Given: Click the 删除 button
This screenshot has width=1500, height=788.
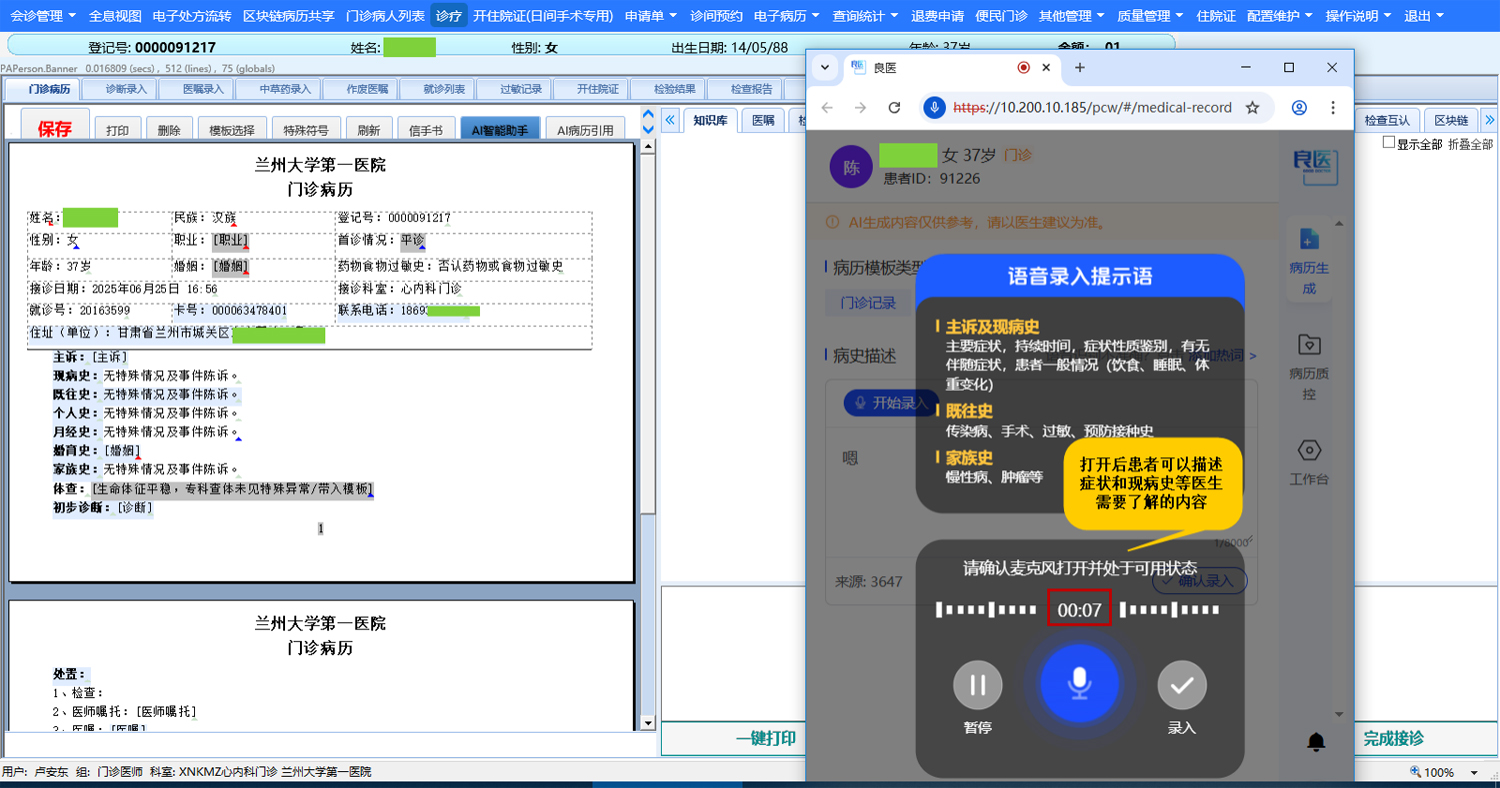Looking at the screenshot, I should 170,130.
